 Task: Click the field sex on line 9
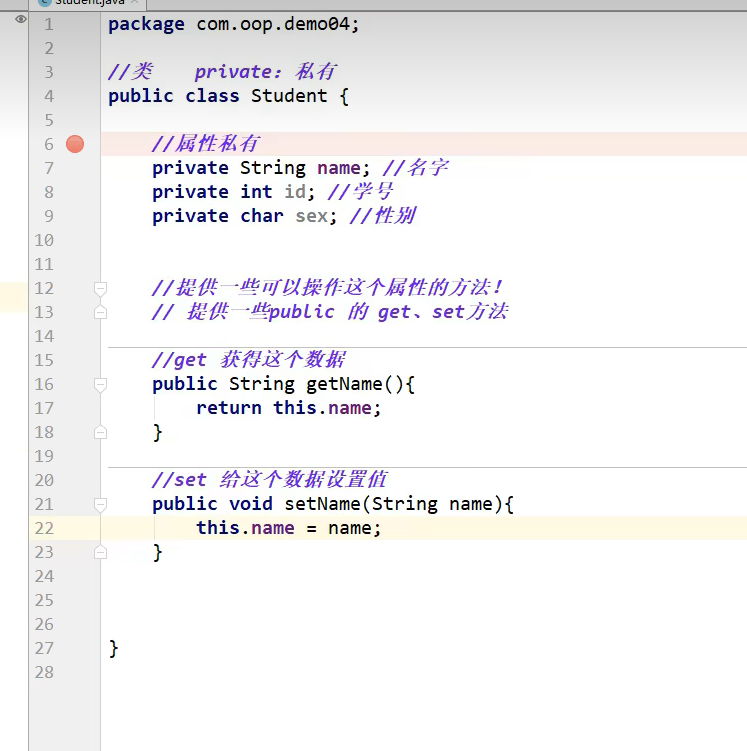(312, 216)
